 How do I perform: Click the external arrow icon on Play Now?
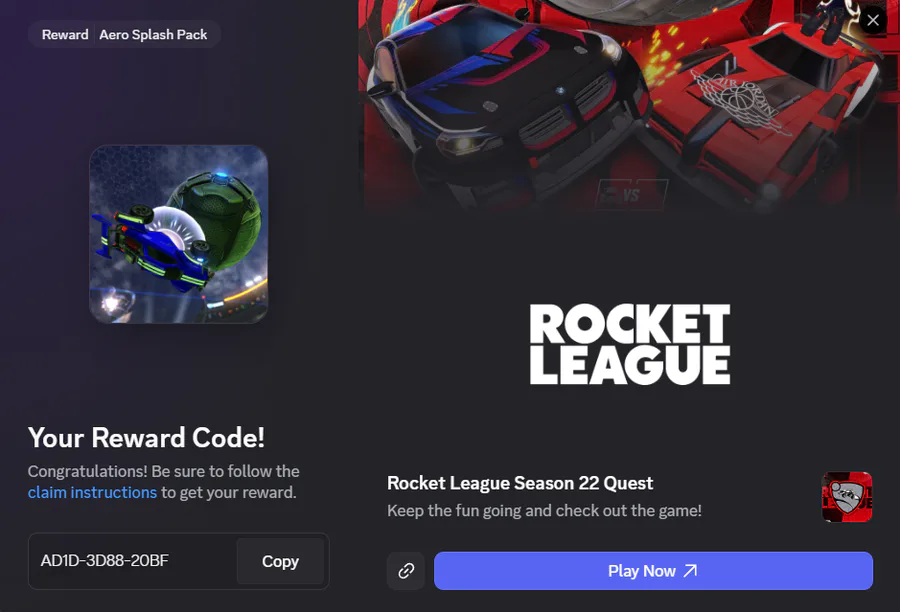690,571
